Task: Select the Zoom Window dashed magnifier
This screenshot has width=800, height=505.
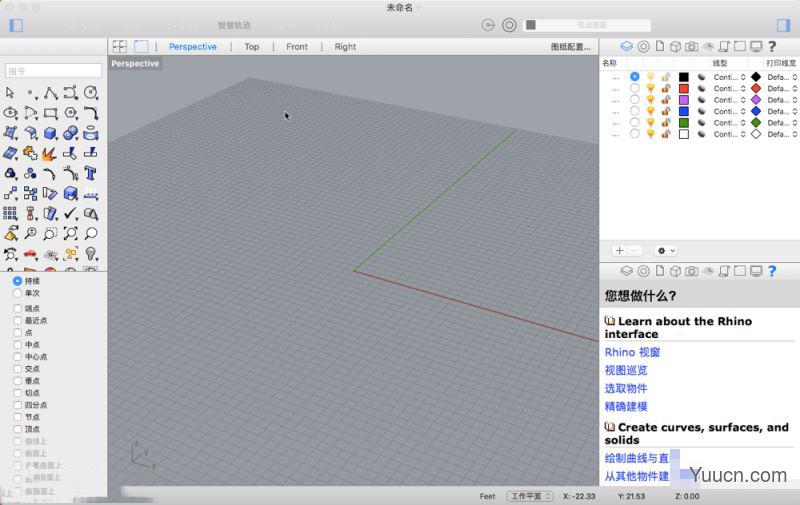Action: coord(50,234)
